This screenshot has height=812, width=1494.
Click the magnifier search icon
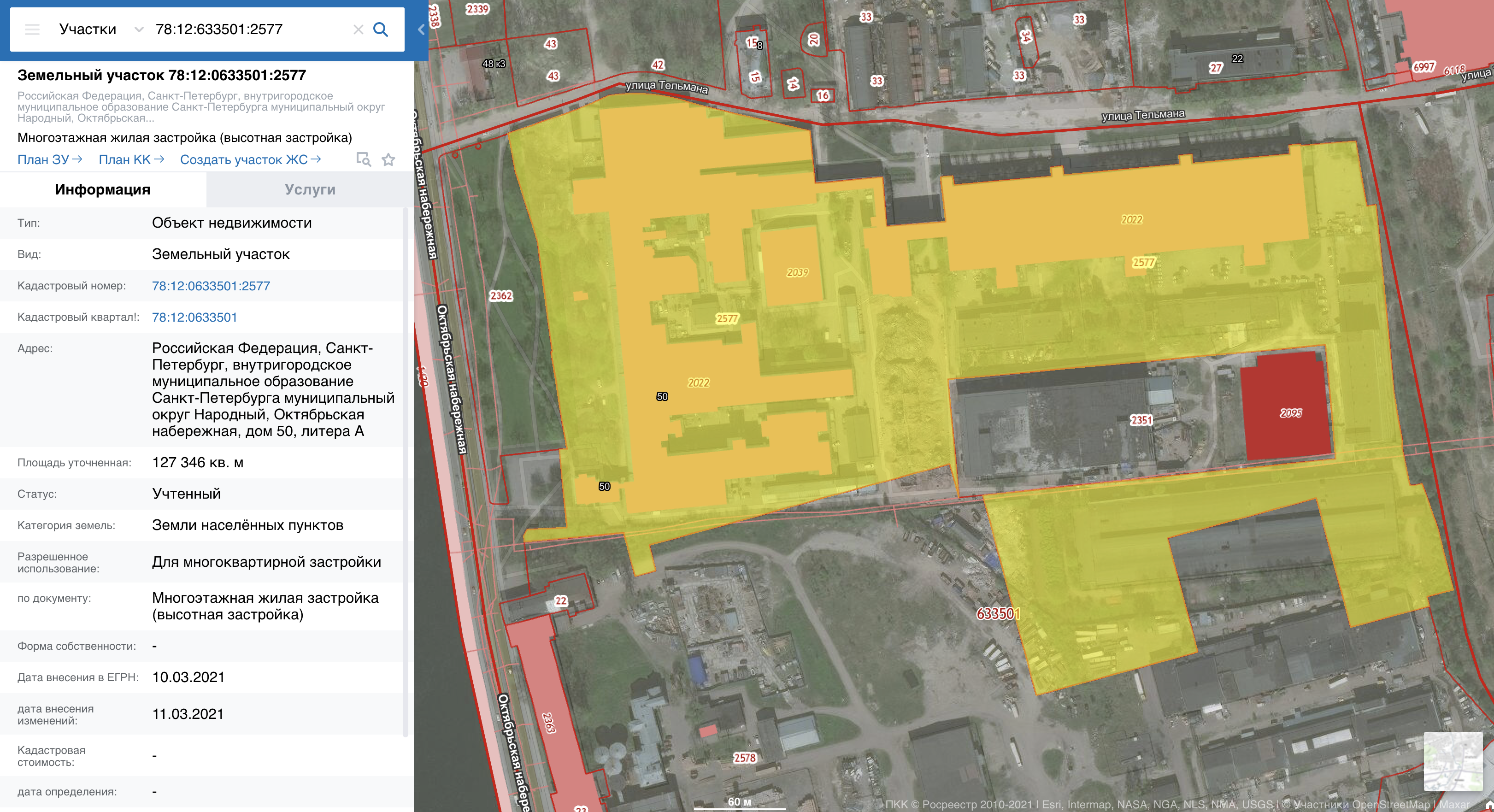(381, 29)
